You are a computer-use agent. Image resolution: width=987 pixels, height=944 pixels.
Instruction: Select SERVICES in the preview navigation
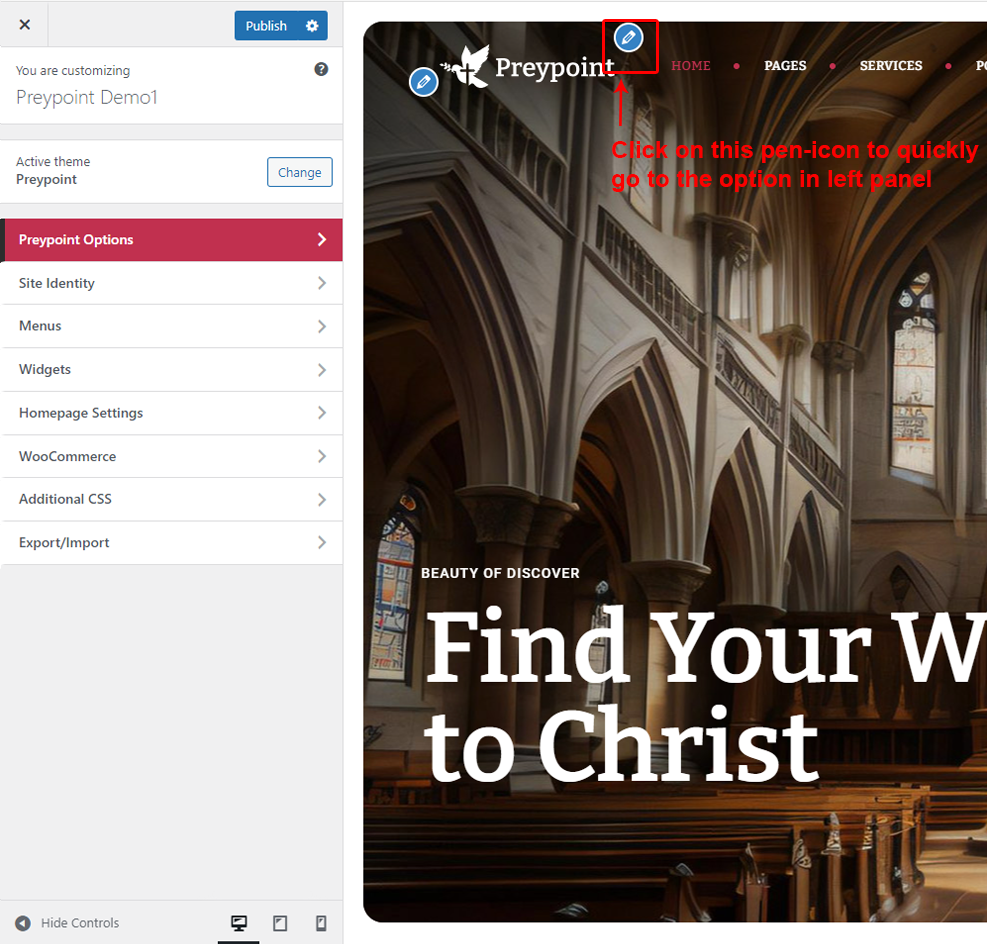tap(890, 66)
